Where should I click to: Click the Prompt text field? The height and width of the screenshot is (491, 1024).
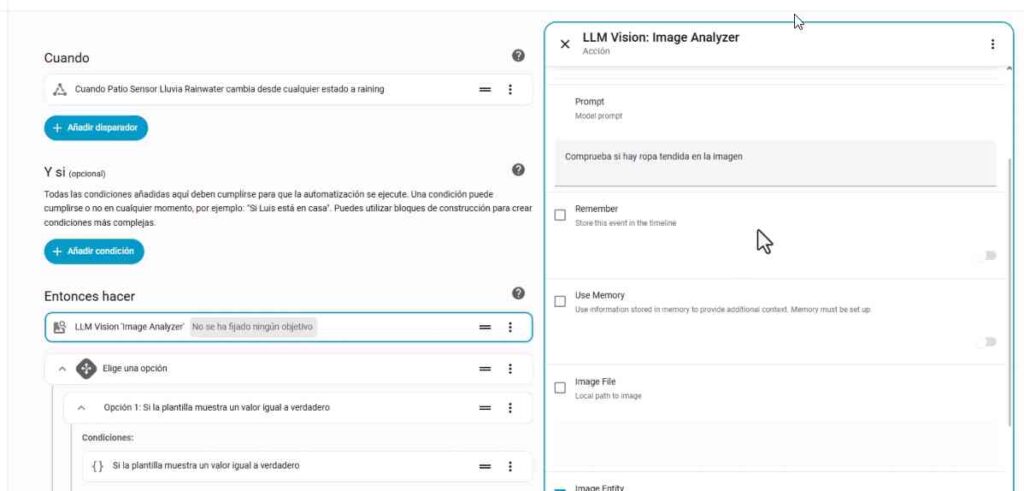775,162
